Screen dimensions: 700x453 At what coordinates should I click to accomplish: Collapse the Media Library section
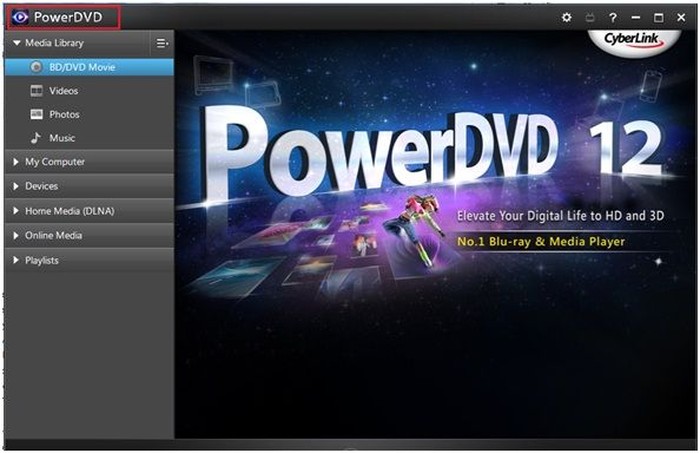pos(16,43)
